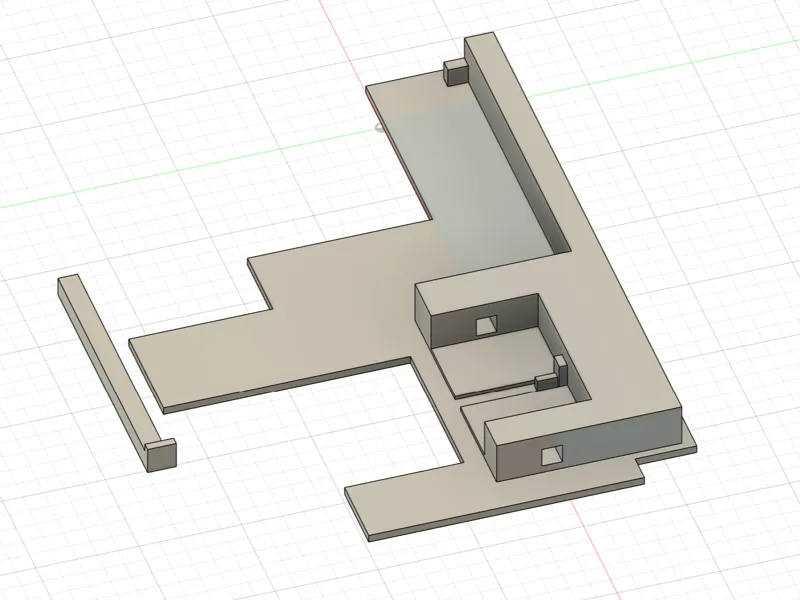The height and width of the screenshot is (600, 800).
Task: Select the cube at the detached bar's end
Action: click(x=161, y=455)
